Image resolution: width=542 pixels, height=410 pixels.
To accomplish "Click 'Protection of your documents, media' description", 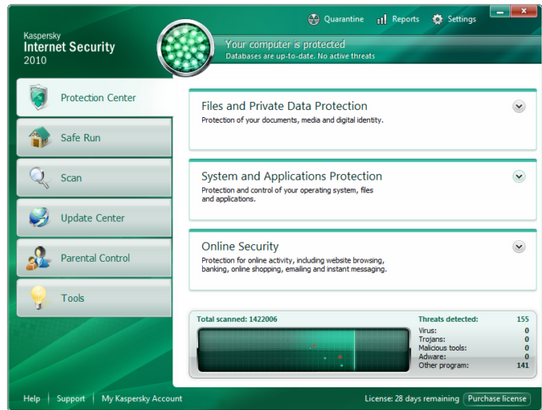I will click(x=292, y=120).
